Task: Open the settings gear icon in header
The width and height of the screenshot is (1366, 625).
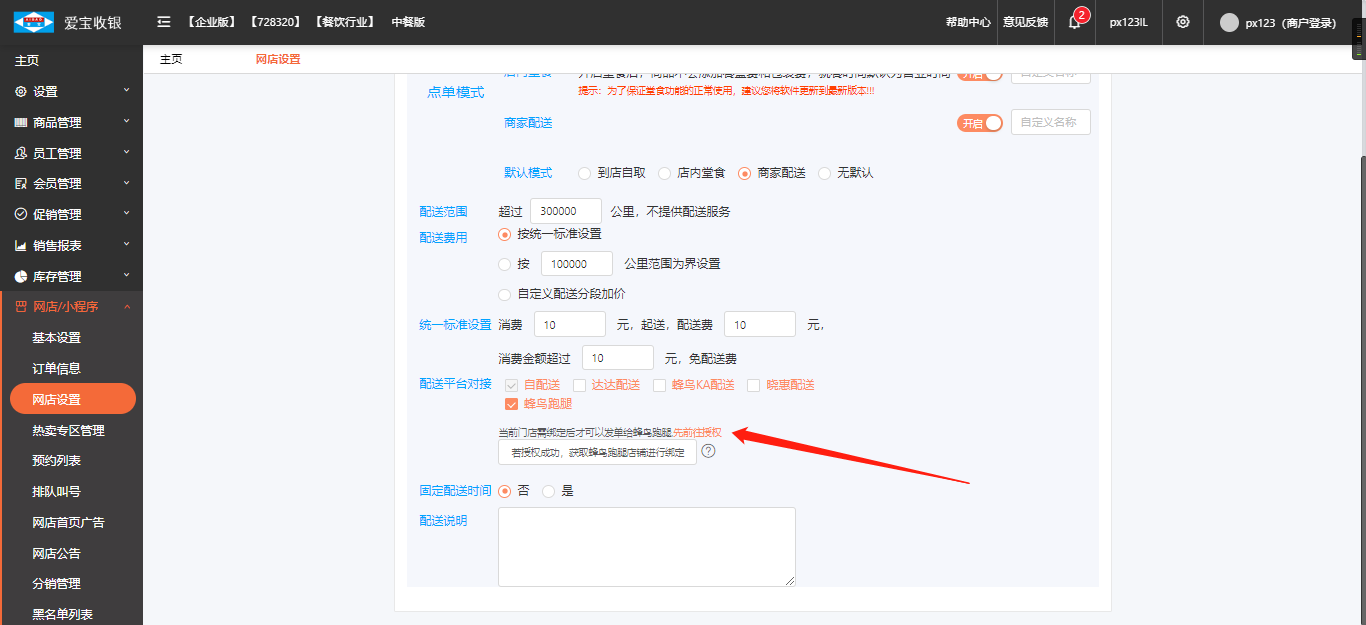Action: [1183, 22]
